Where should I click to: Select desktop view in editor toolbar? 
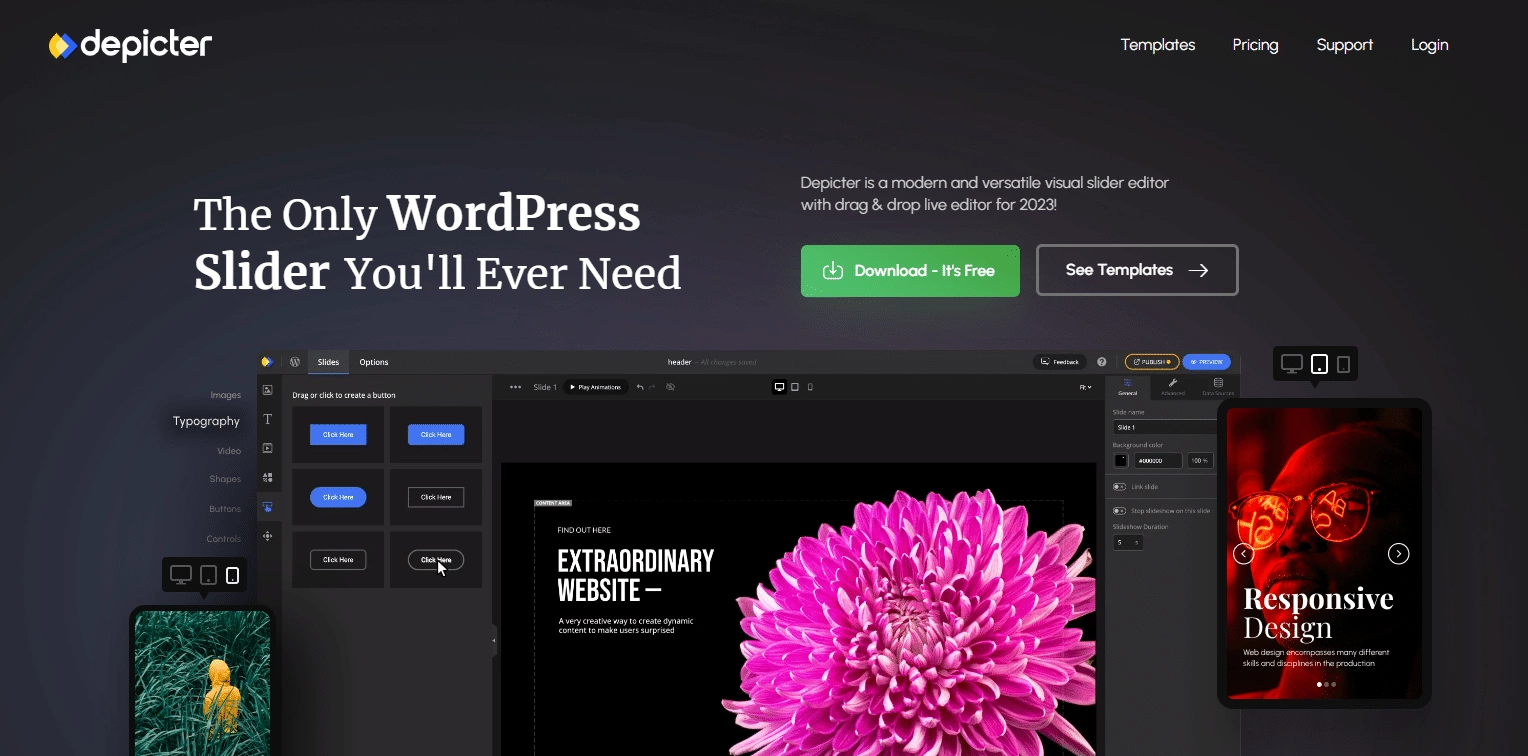[779, 387]
